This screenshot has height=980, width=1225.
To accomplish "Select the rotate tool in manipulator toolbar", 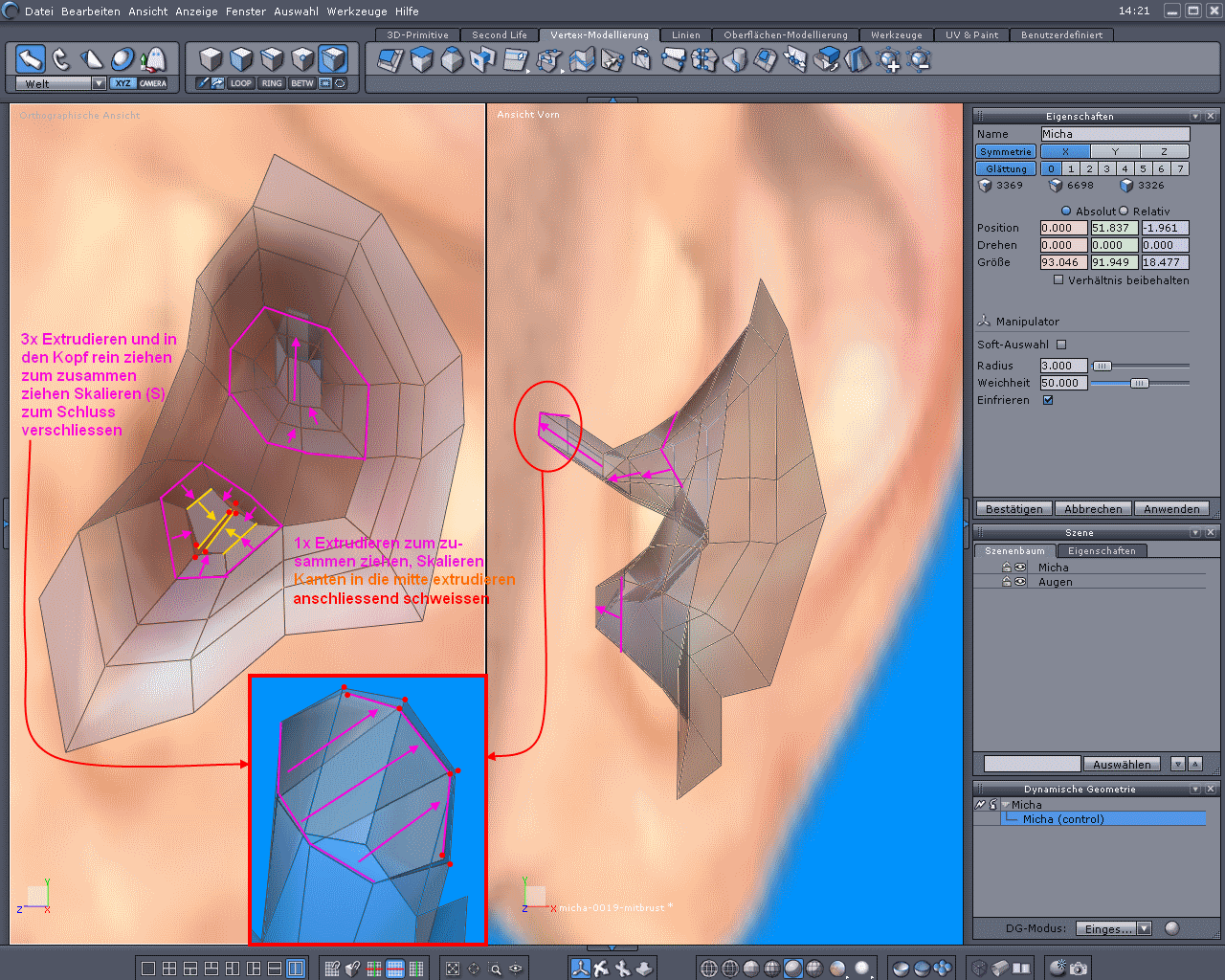I will tap(61, 59).
